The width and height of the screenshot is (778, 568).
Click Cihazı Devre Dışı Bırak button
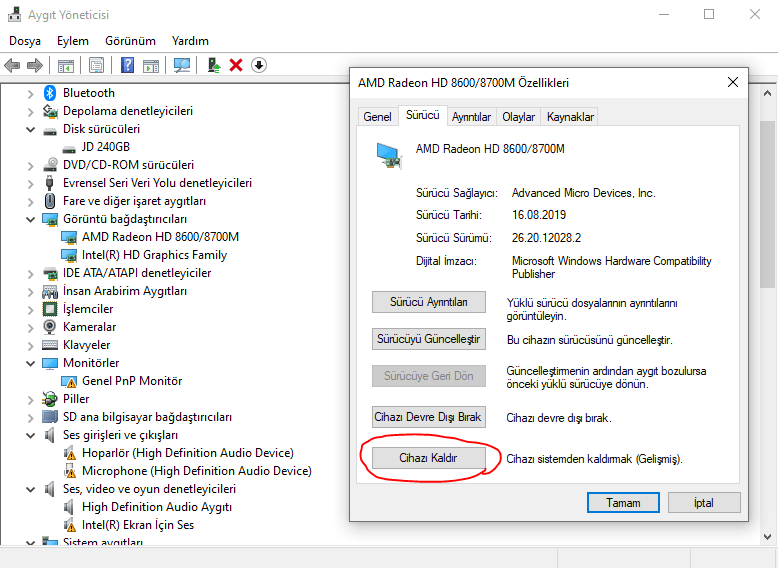[429, 417]
